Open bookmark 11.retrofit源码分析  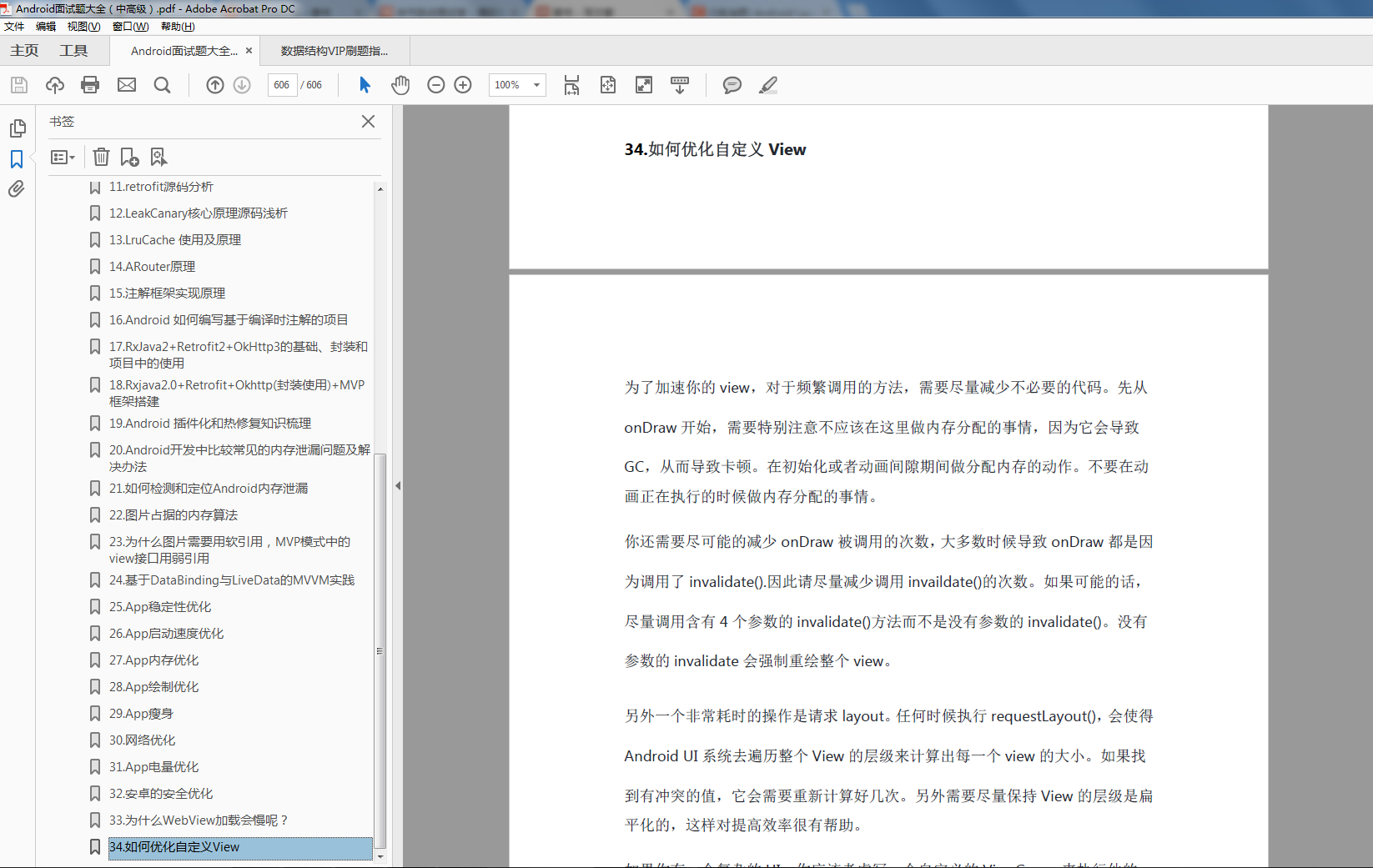[x=161, y=187]
